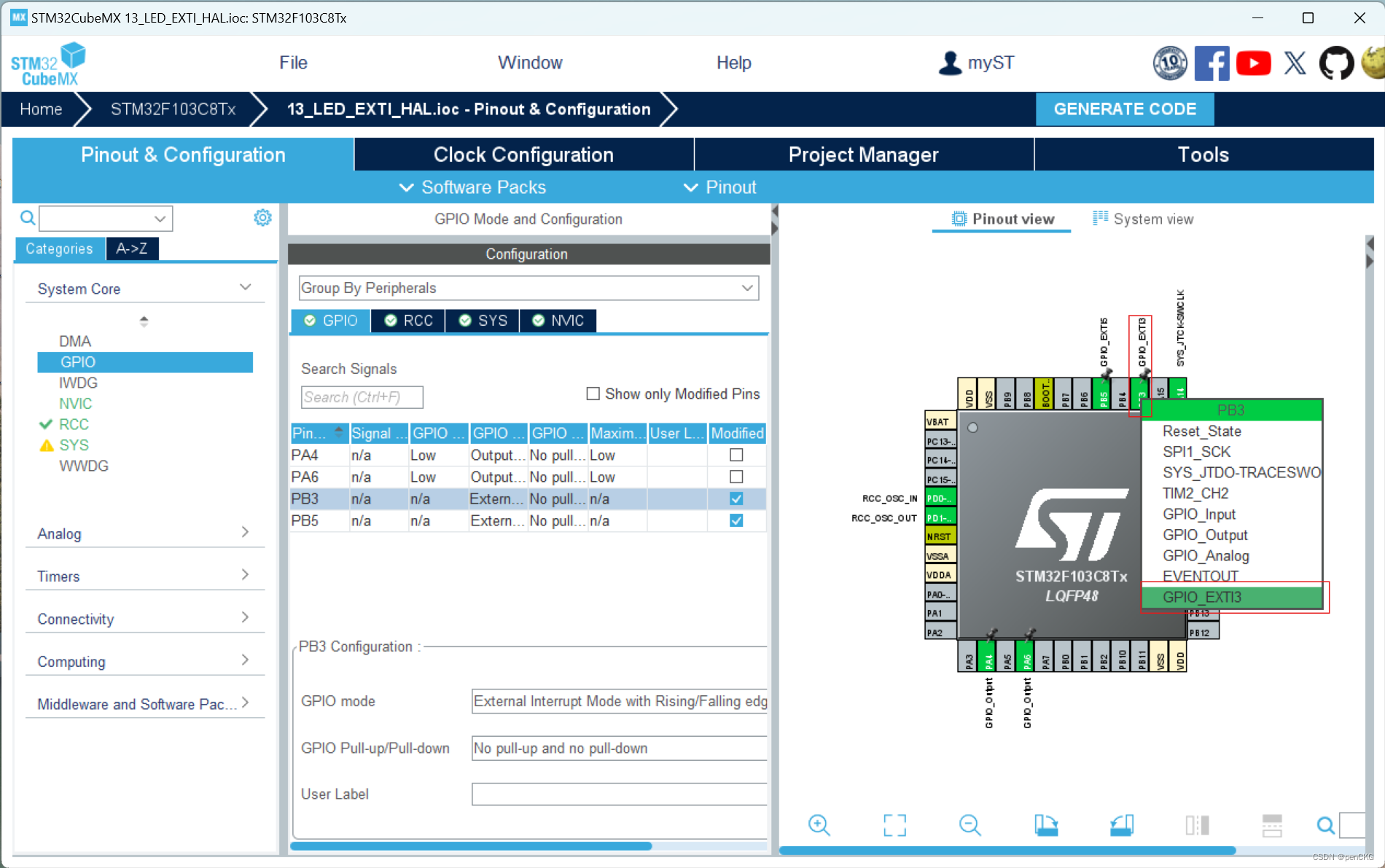Open the Help menu
The image size is (1385, 868).
(x=733, y=63)
